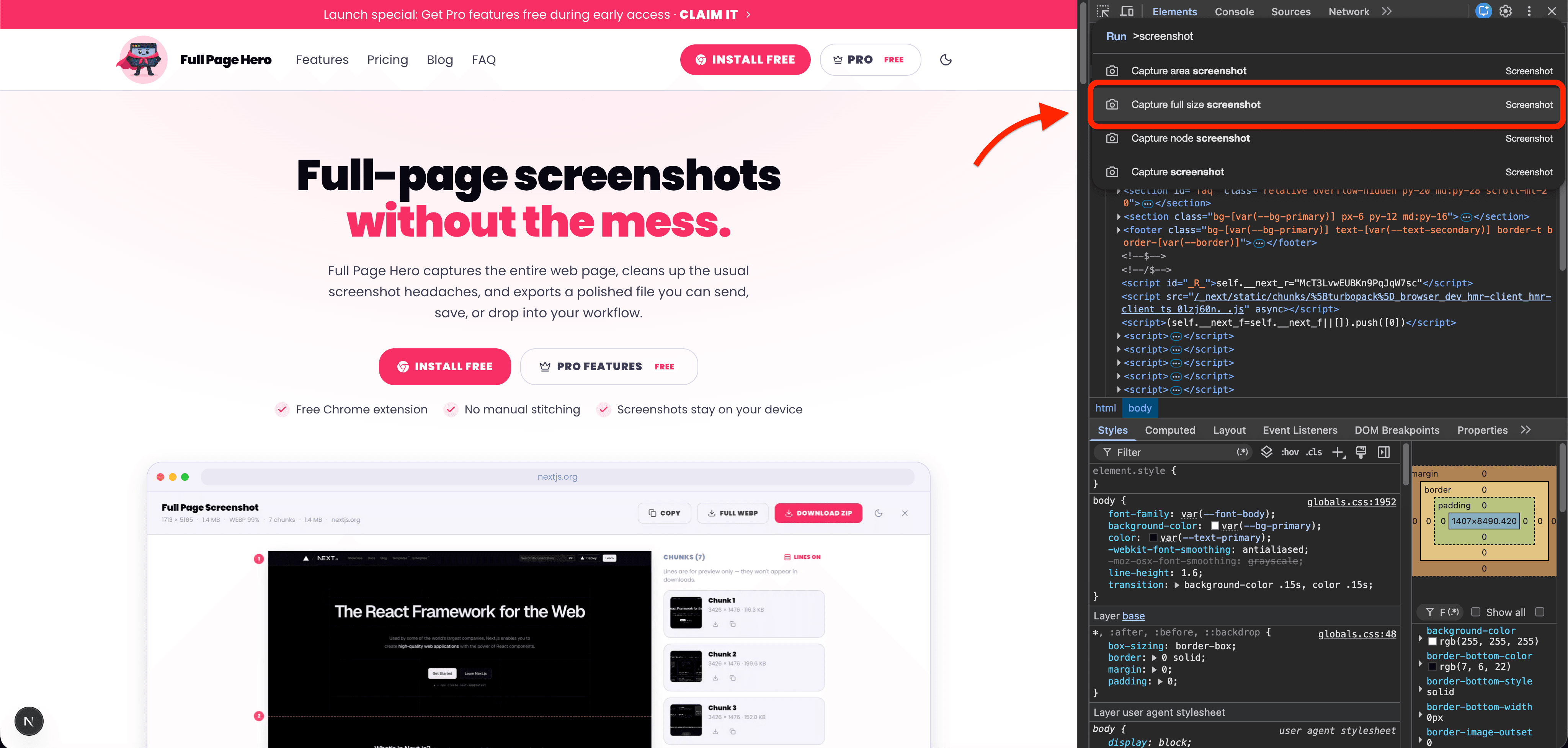
Task: Copy Chunk 3 using its copy icon
Action: point(732,731)
